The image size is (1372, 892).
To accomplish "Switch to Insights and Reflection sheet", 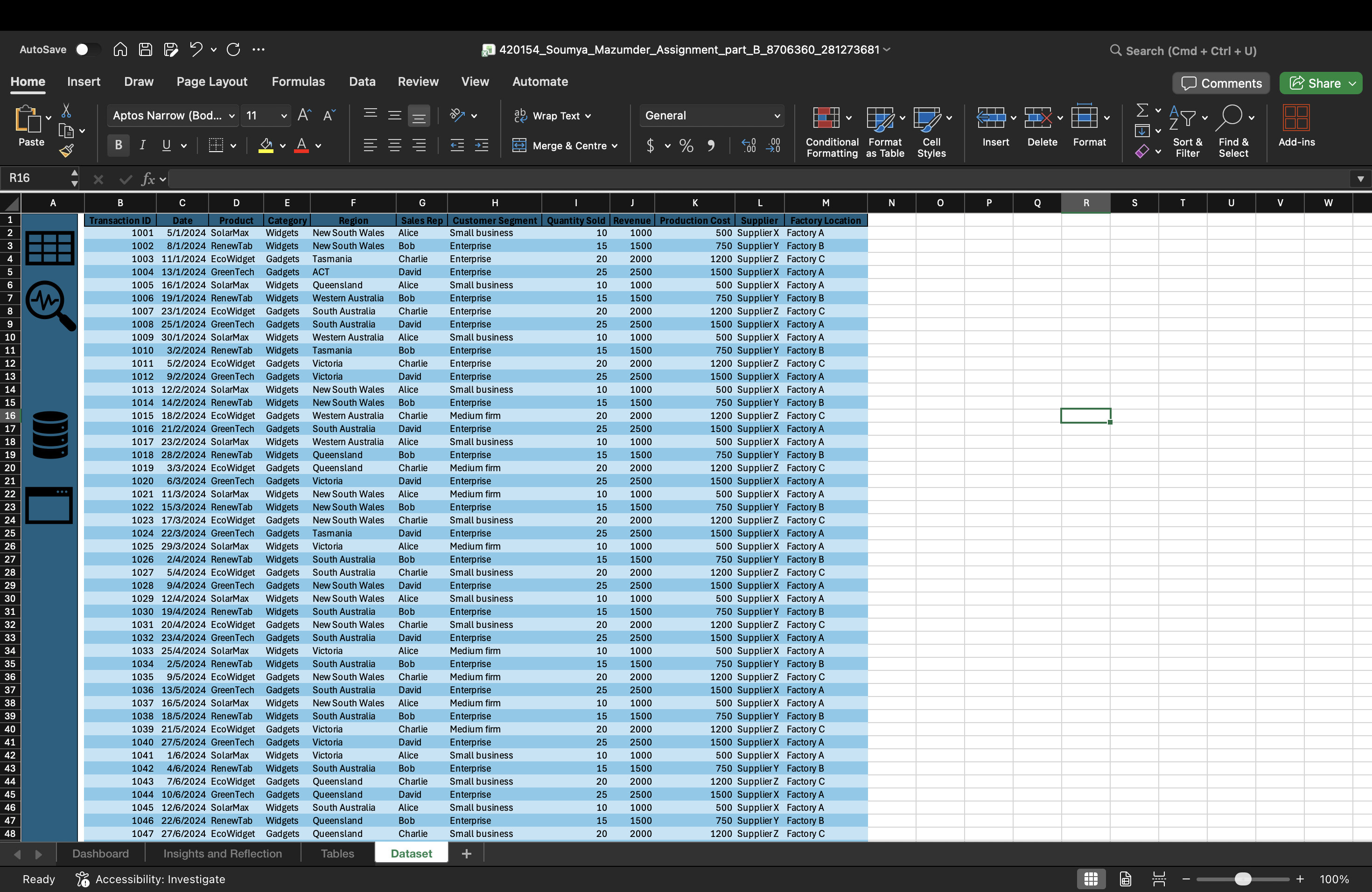I will [223, 853].
